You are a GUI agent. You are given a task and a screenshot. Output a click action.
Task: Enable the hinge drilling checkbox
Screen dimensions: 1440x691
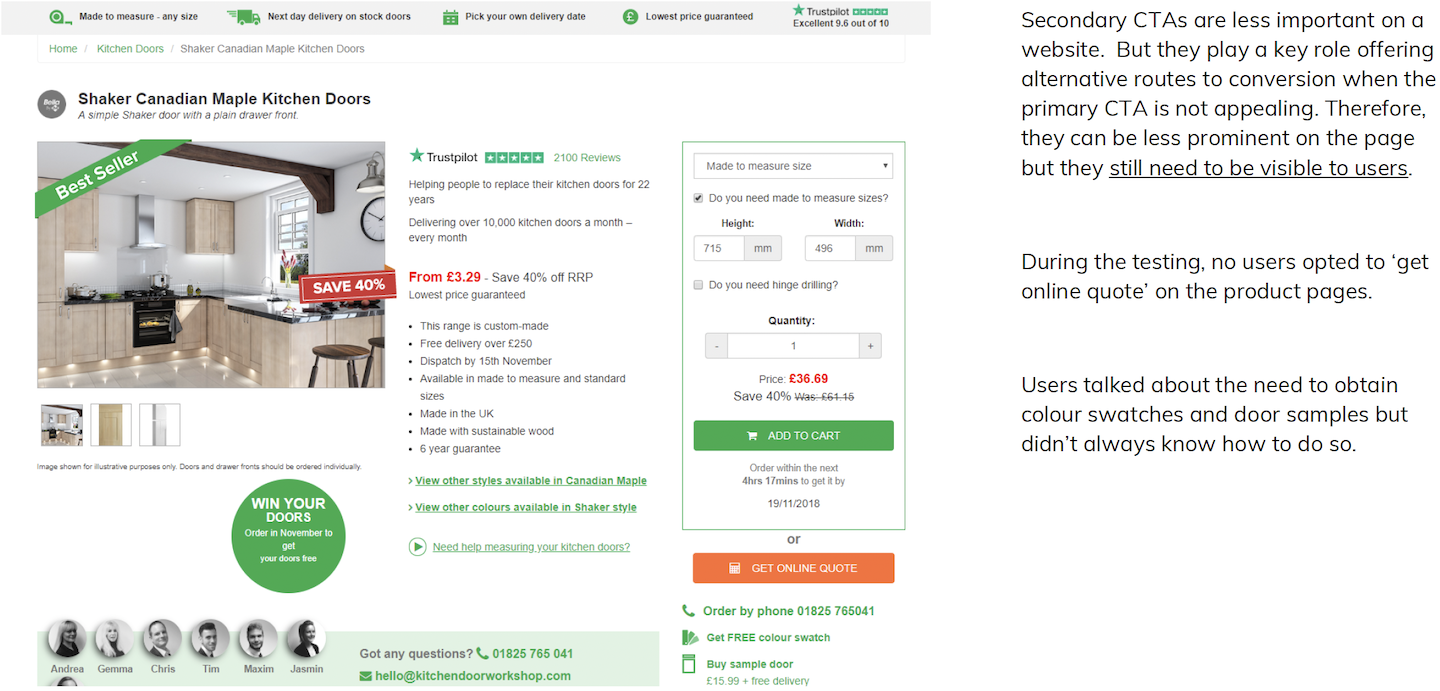click(698, 285)
